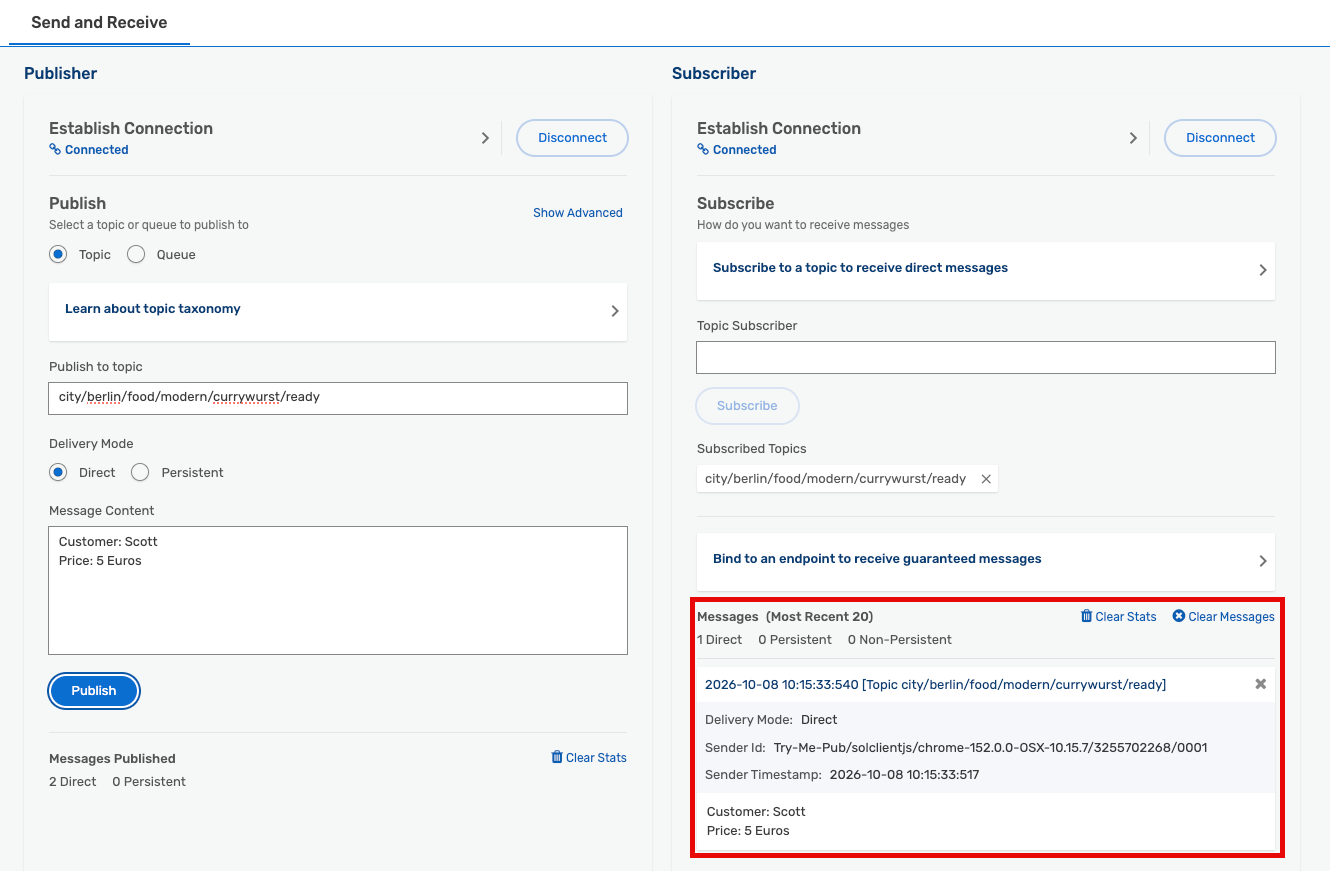The width and height of the screenshot is (1330, 871).
Task: Expand Bind to an endpoint guaranteed messages
Action: click(986, 561)
